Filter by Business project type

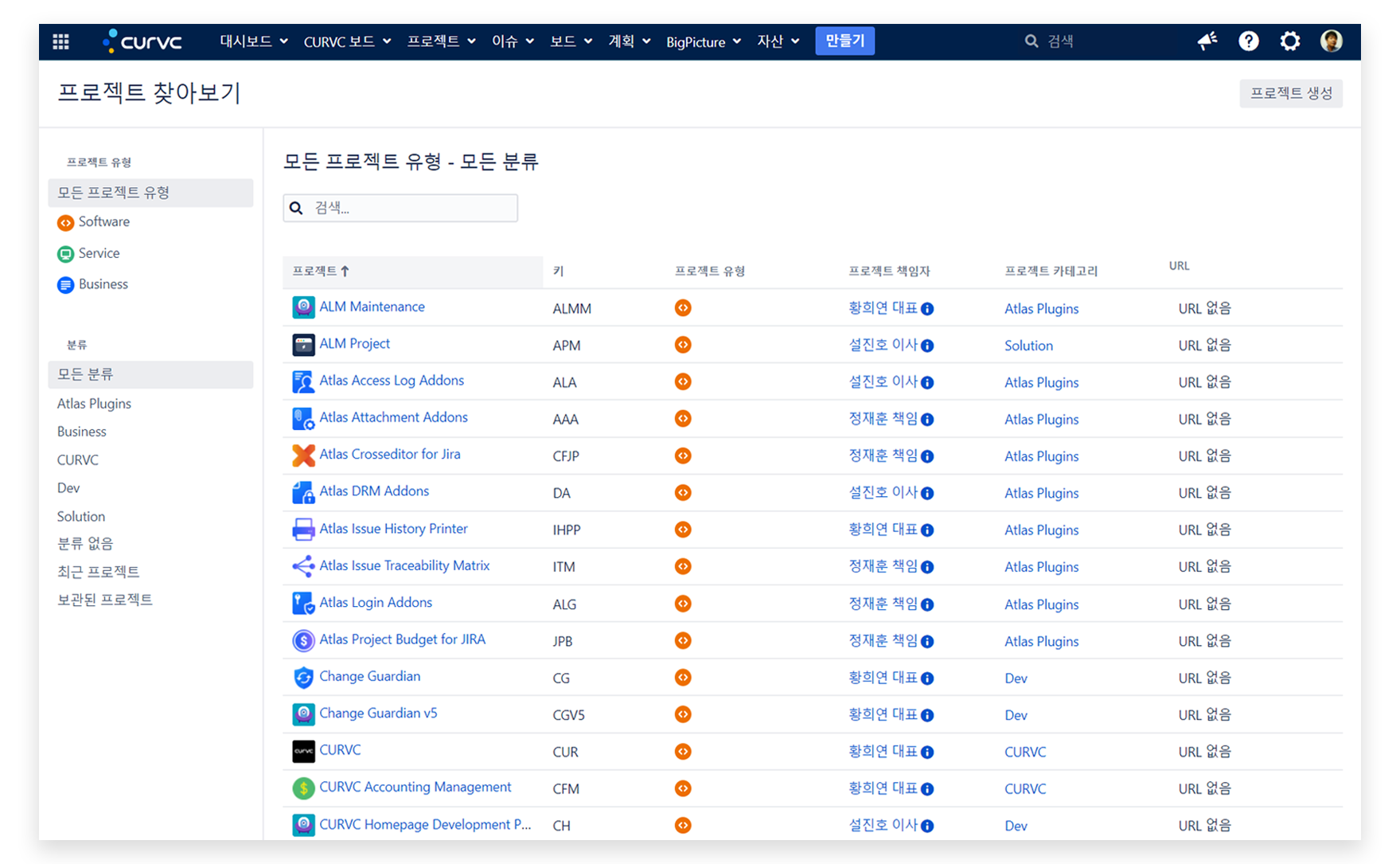[93, 284]
